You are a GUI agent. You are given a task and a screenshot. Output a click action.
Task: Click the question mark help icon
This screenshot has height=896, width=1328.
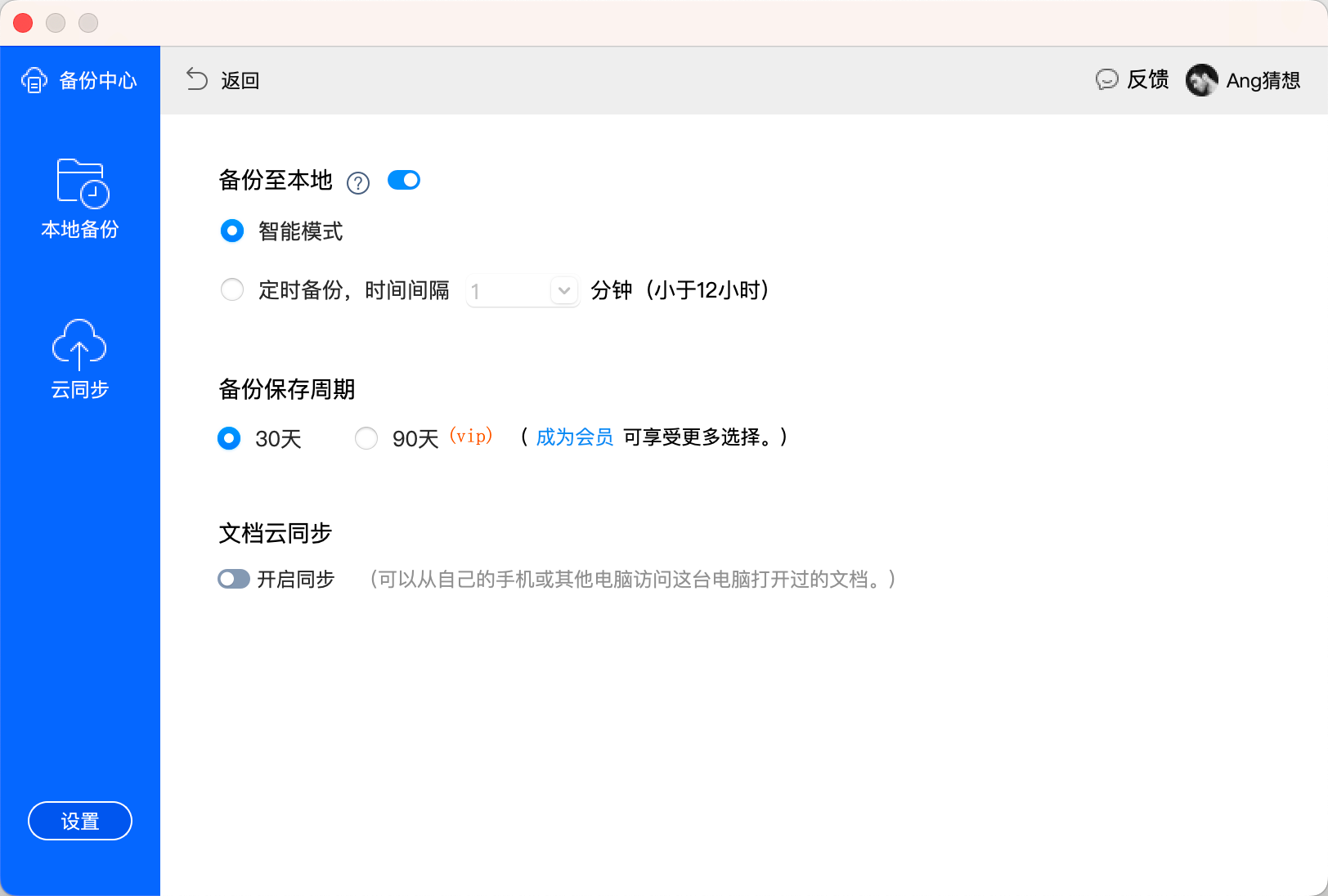tap(358, 182)
